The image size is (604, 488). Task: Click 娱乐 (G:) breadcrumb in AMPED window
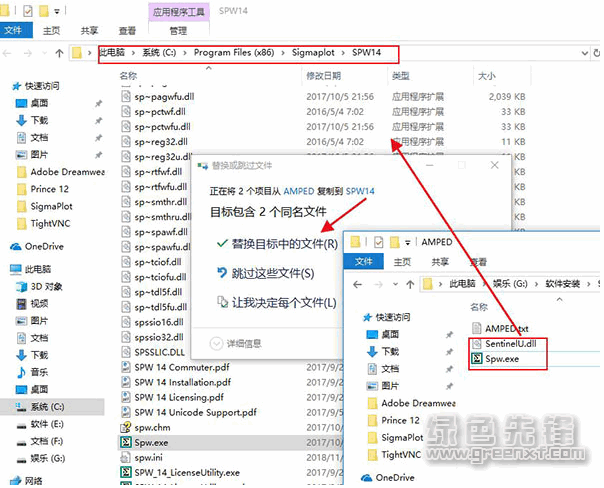[x=510, y=284]
